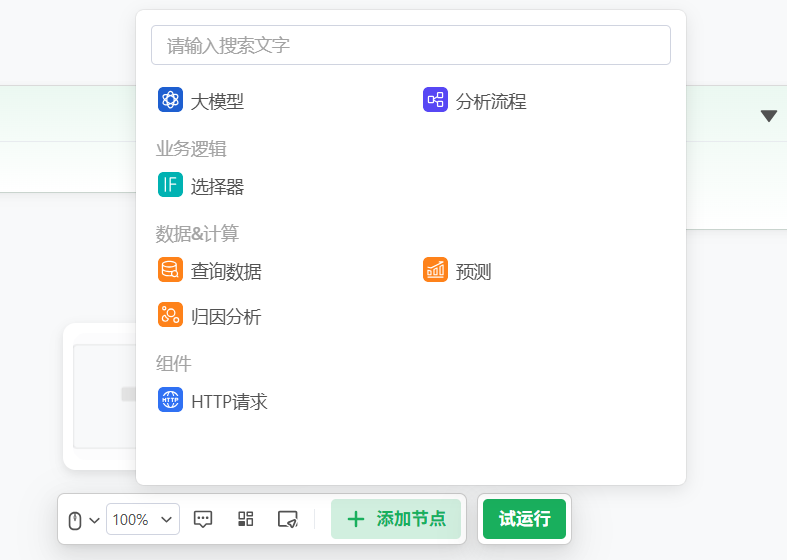Choose the 查询数据 menu entry label
787x560 pixels.
(x=226, y=271)
